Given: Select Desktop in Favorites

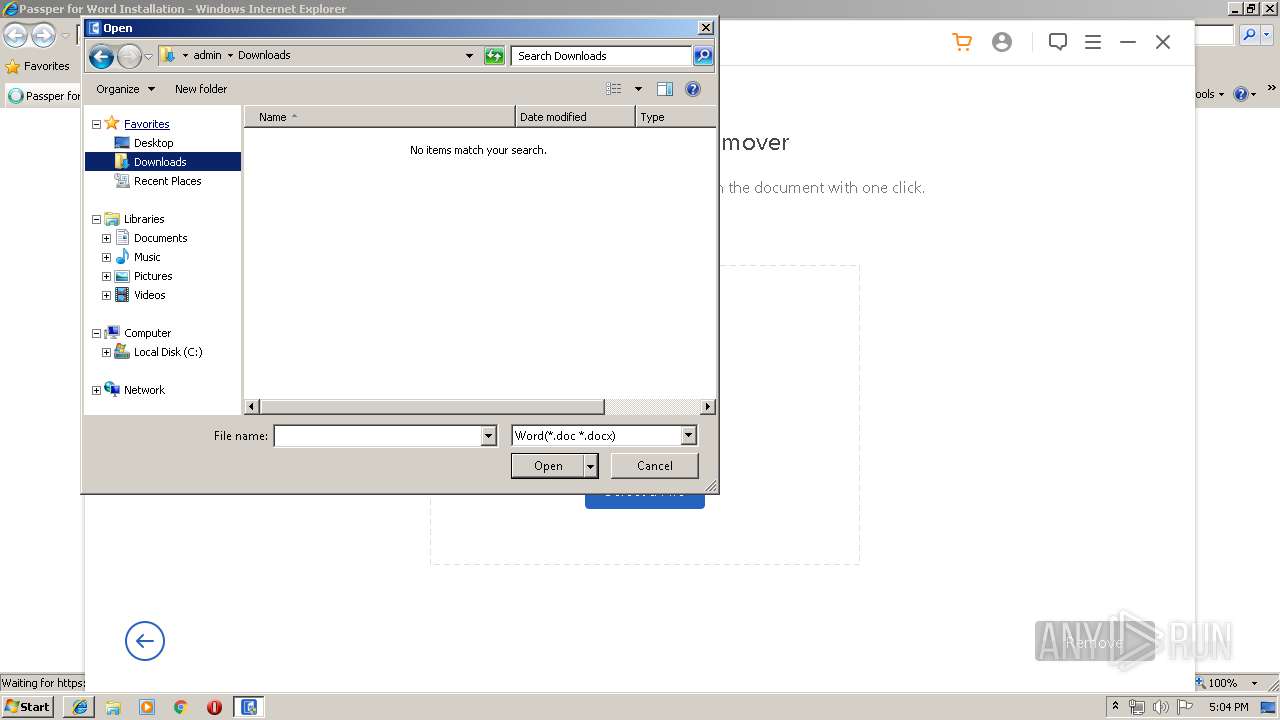Looking at the screenshot, I should [153, 143].
